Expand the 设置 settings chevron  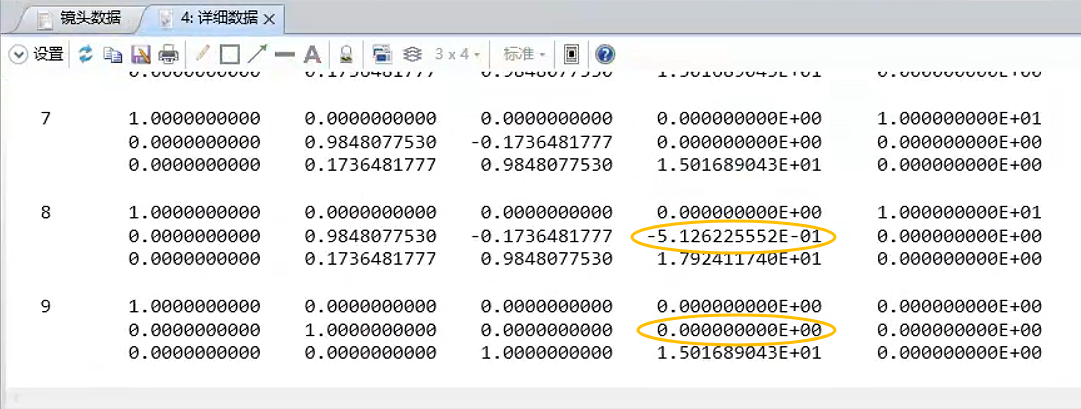coord(18,54)
